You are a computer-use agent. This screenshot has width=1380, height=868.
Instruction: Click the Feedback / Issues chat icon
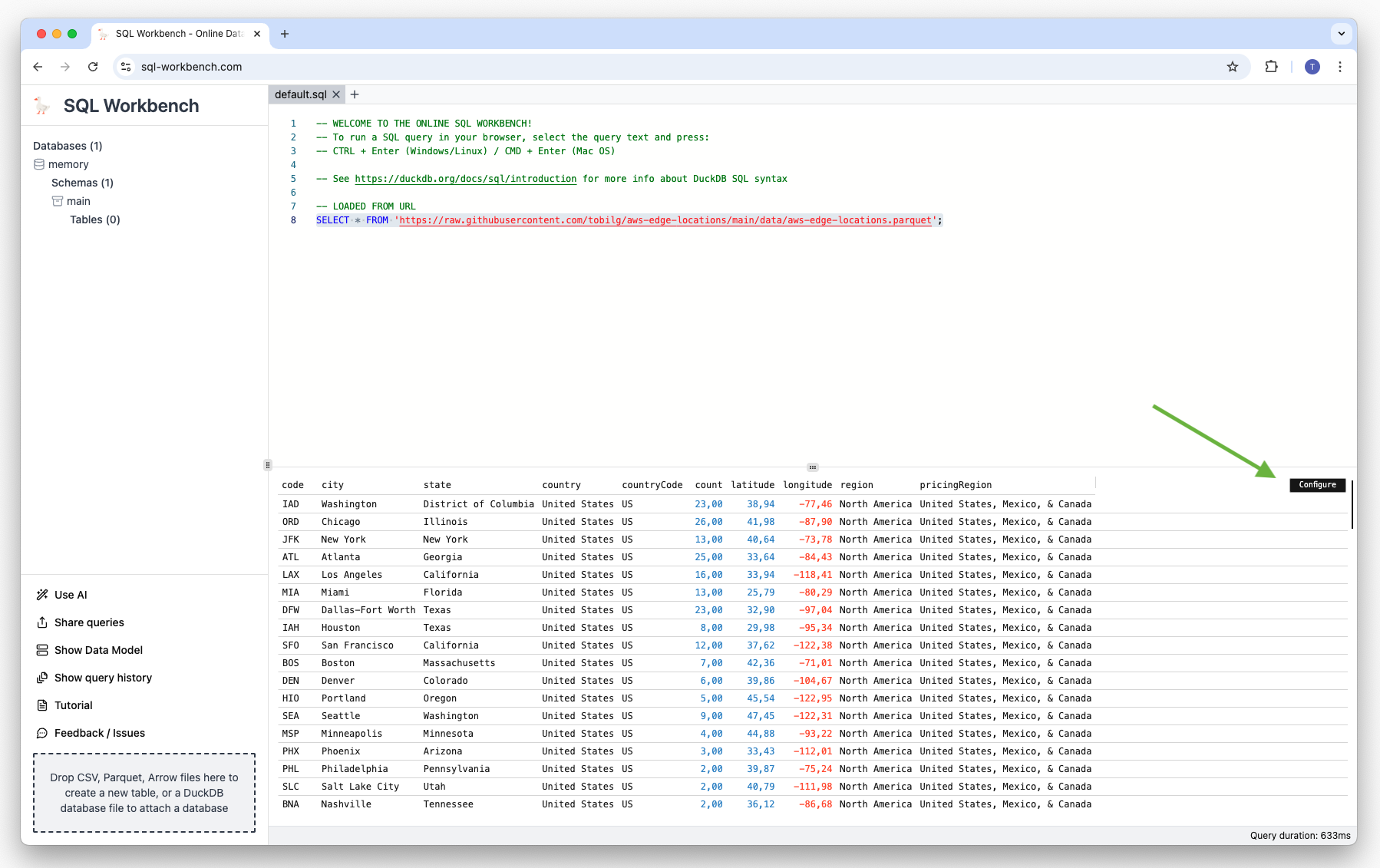42,733
